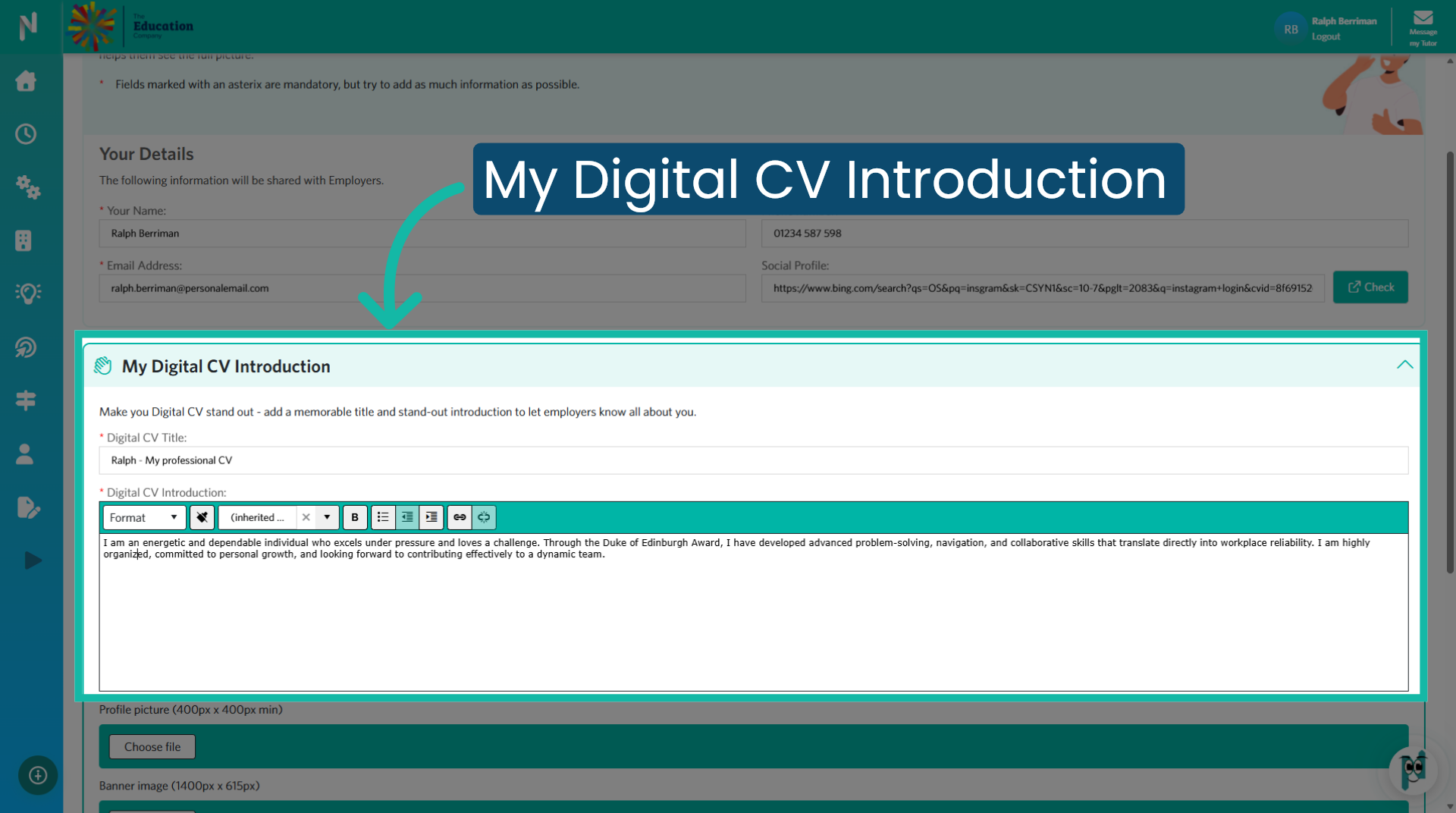Screen dimensions: 1456x813
Task: Click the circular plus button at the sidebar bottom
Action: 38,775
